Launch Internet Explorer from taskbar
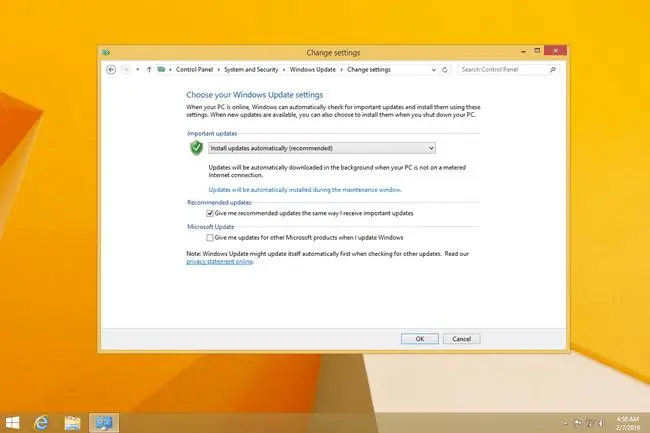Viewport: 650px width, 433px height. (41, 423)
